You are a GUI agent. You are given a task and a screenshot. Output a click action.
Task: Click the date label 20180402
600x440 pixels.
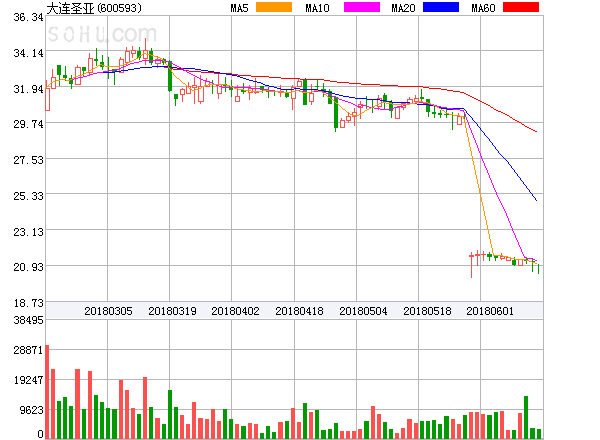[235, 311]
